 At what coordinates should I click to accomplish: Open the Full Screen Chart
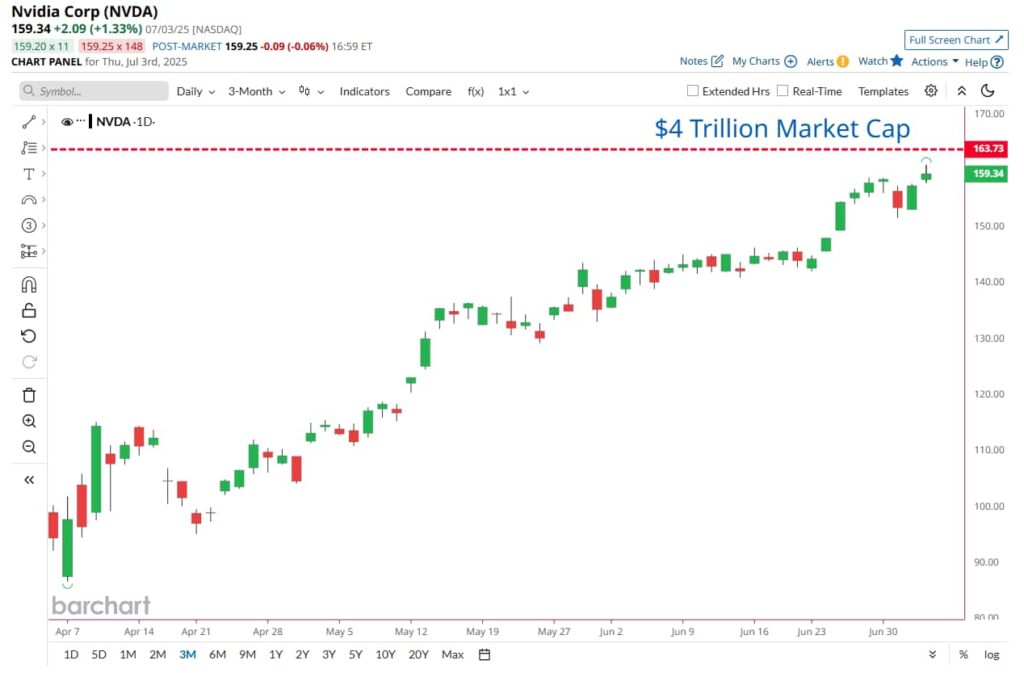[x=956, y=40]
